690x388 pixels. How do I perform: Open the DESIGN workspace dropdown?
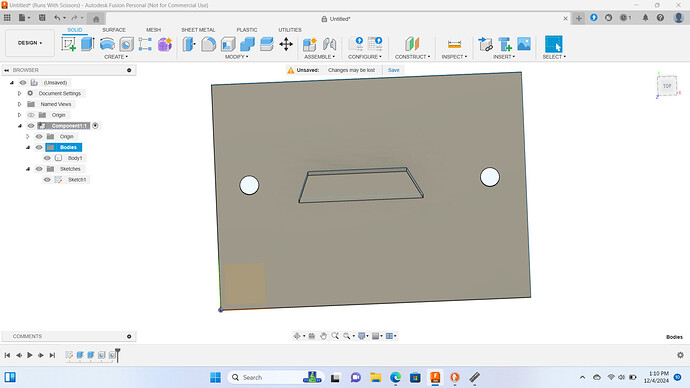pyautogui.click(x=30, y=43)
